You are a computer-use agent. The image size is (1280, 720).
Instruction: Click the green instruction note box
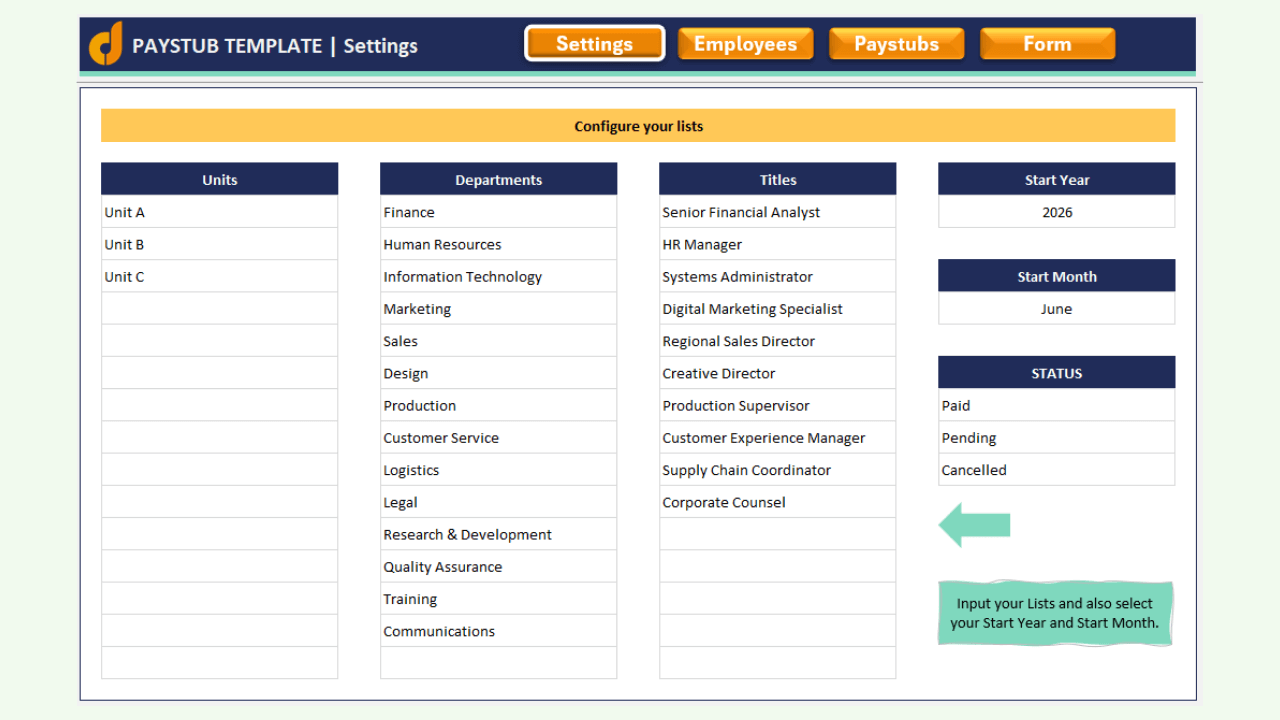point(1055,612)
